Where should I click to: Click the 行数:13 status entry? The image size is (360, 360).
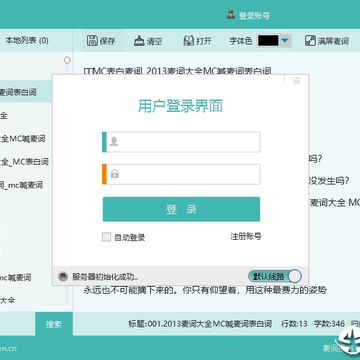[x=294, y=324]
